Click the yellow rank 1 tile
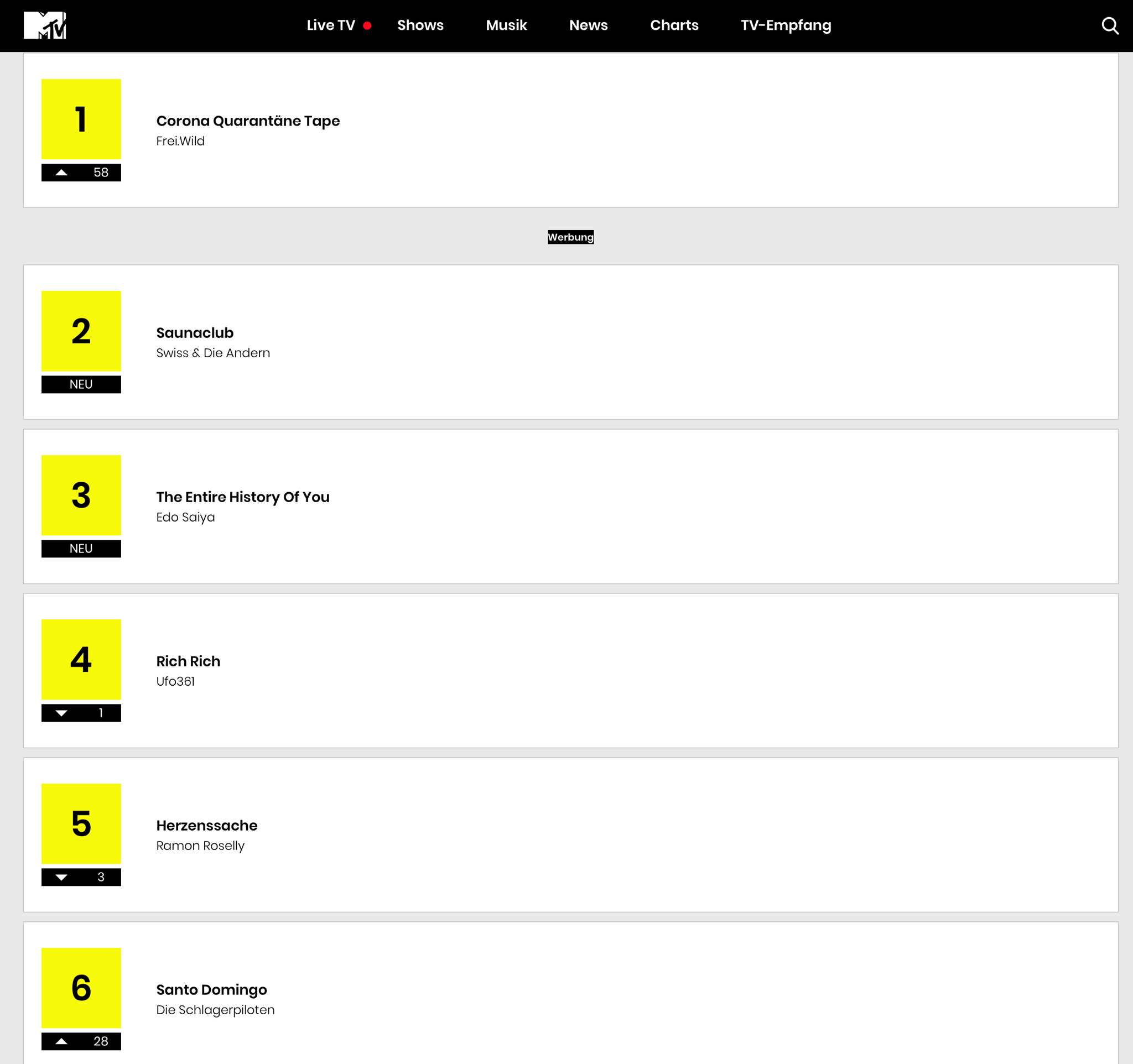This screenshot has height=1064, width=1133. [x=81, y=119]
